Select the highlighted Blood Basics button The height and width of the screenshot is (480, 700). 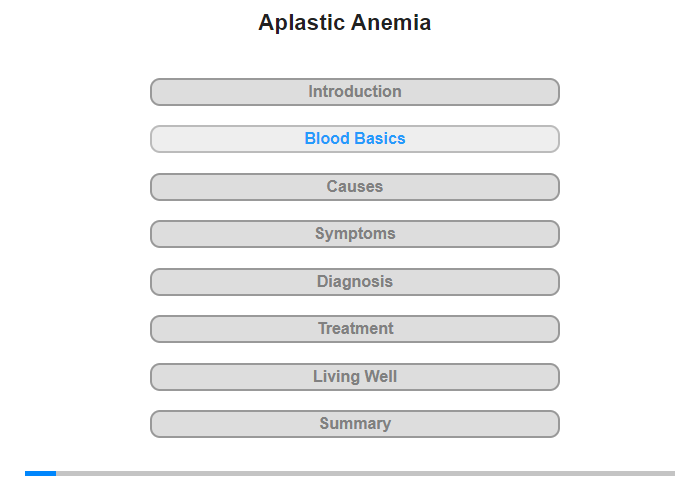click(354, 139)
